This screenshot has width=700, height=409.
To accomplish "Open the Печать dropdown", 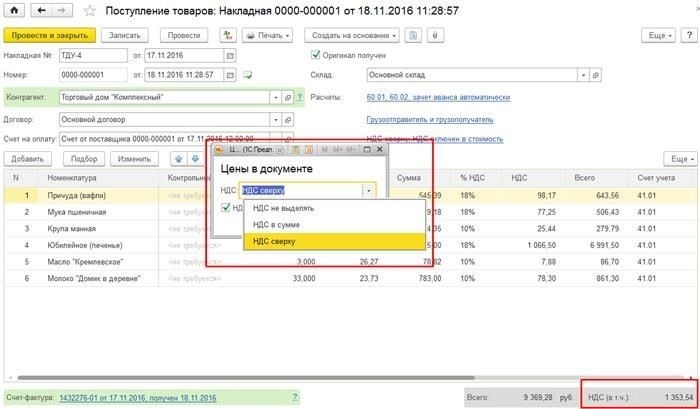I will coord(266,35).
